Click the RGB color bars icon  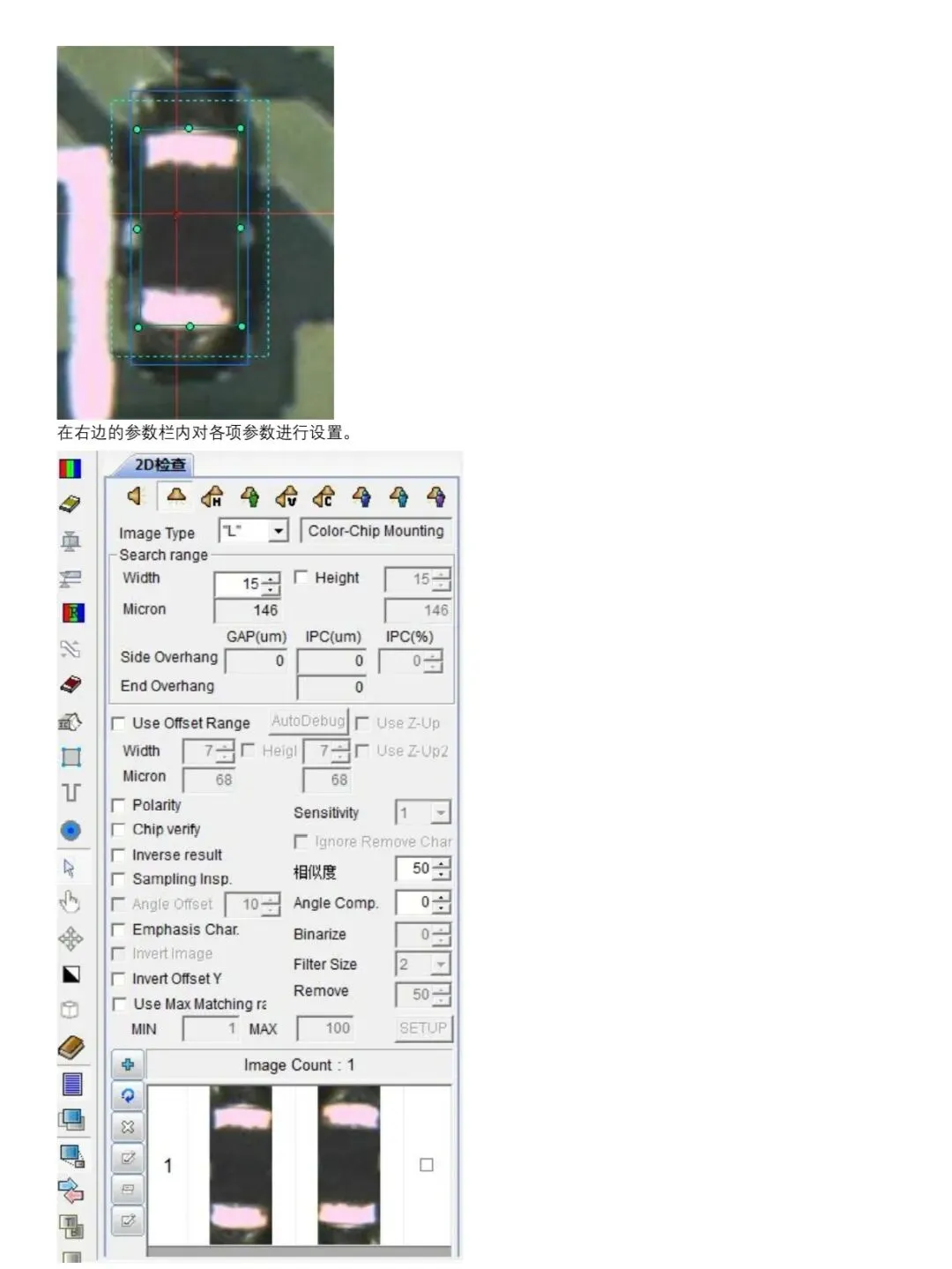coord(70,468)
